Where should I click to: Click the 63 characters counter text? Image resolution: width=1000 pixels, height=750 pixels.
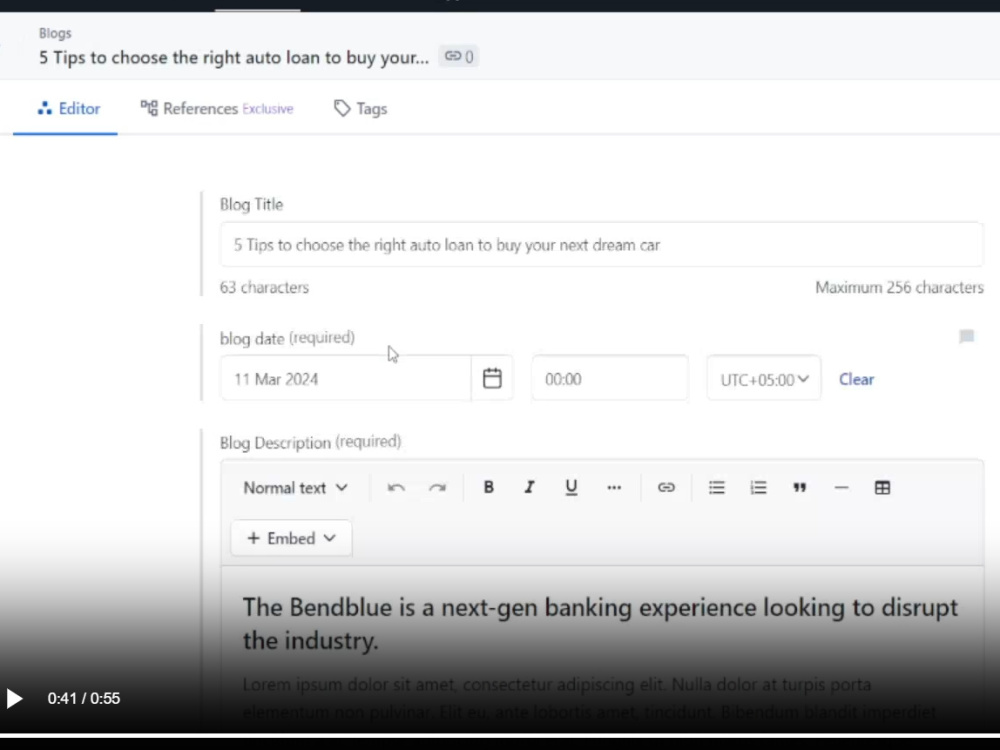click(x=264, y=288)
